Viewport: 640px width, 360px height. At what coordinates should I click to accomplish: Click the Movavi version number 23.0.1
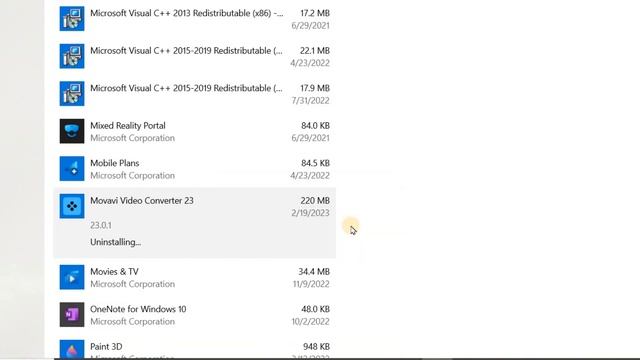click(x=101, y=225)
